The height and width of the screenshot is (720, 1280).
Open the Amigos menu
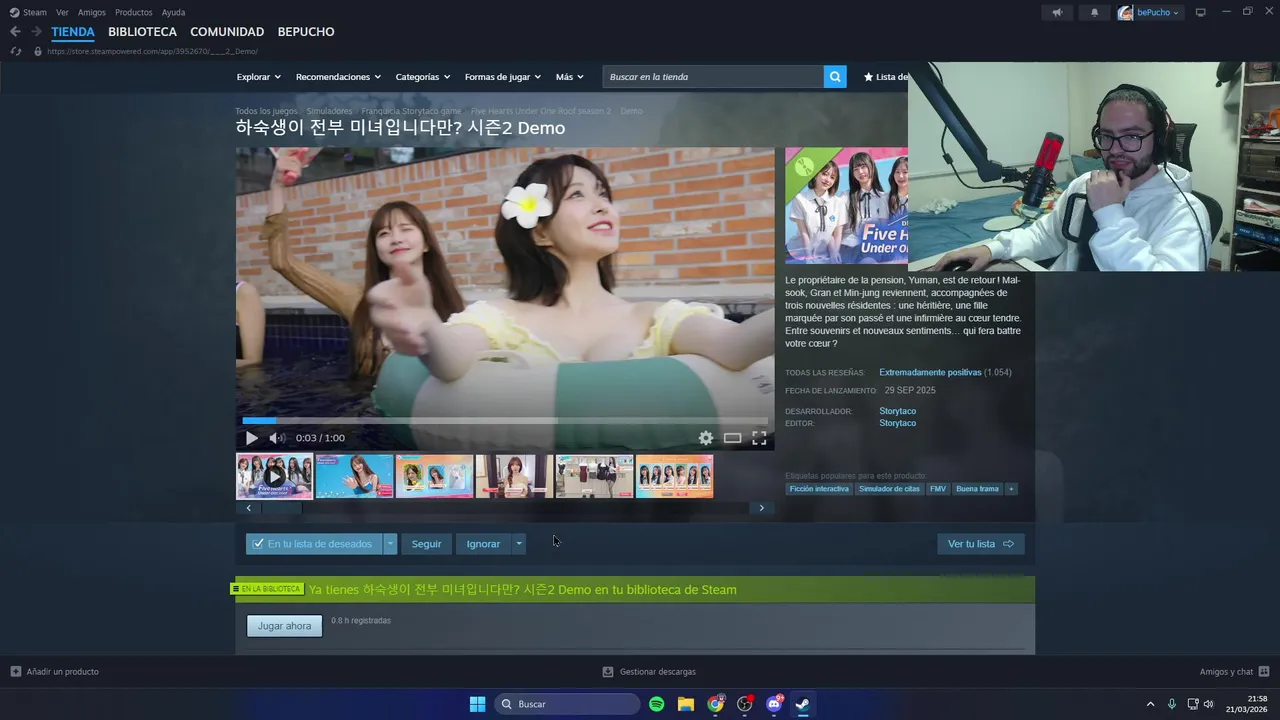point(91,12)
